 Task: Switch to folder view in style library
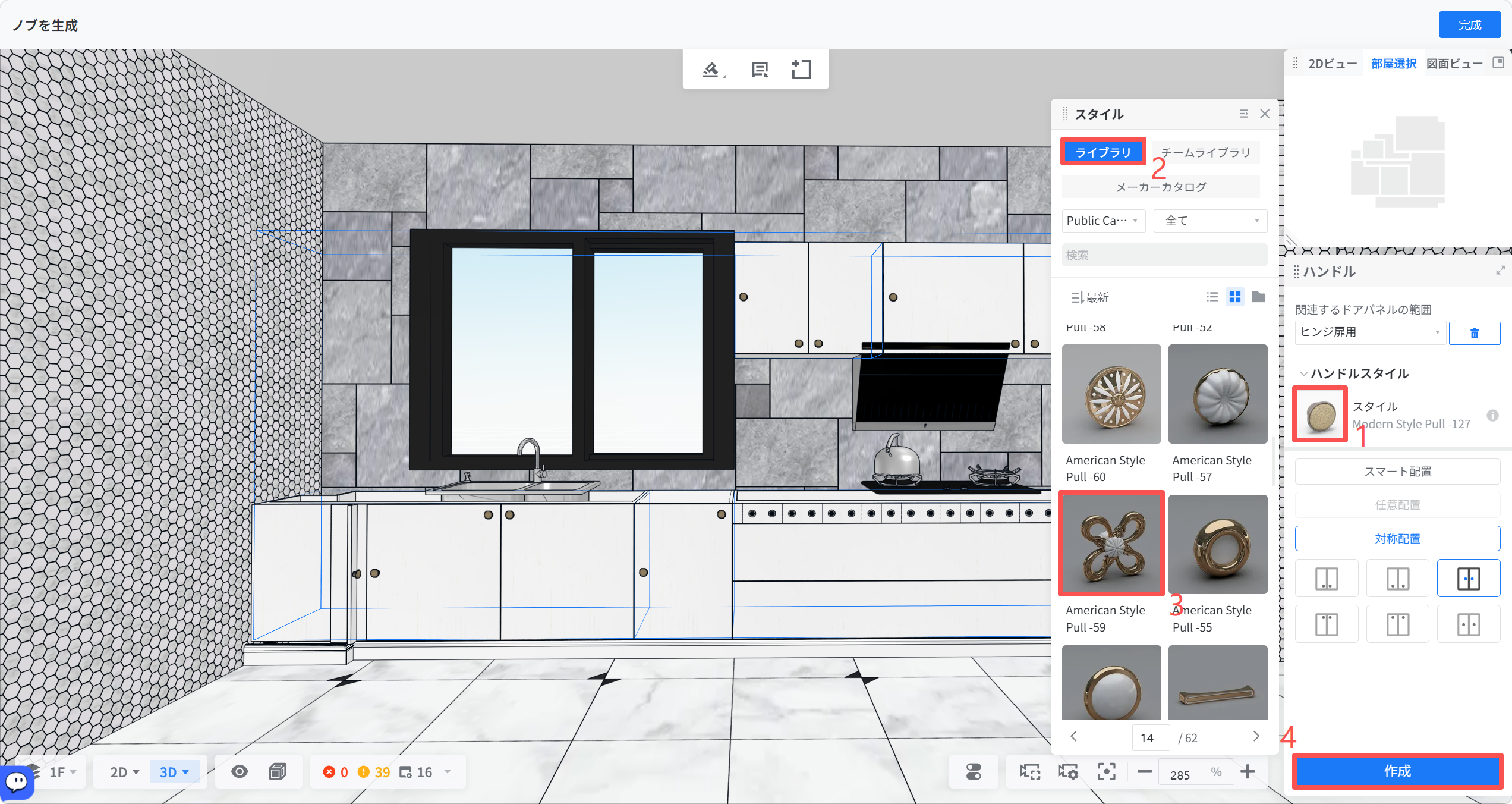coord(1258,297)
